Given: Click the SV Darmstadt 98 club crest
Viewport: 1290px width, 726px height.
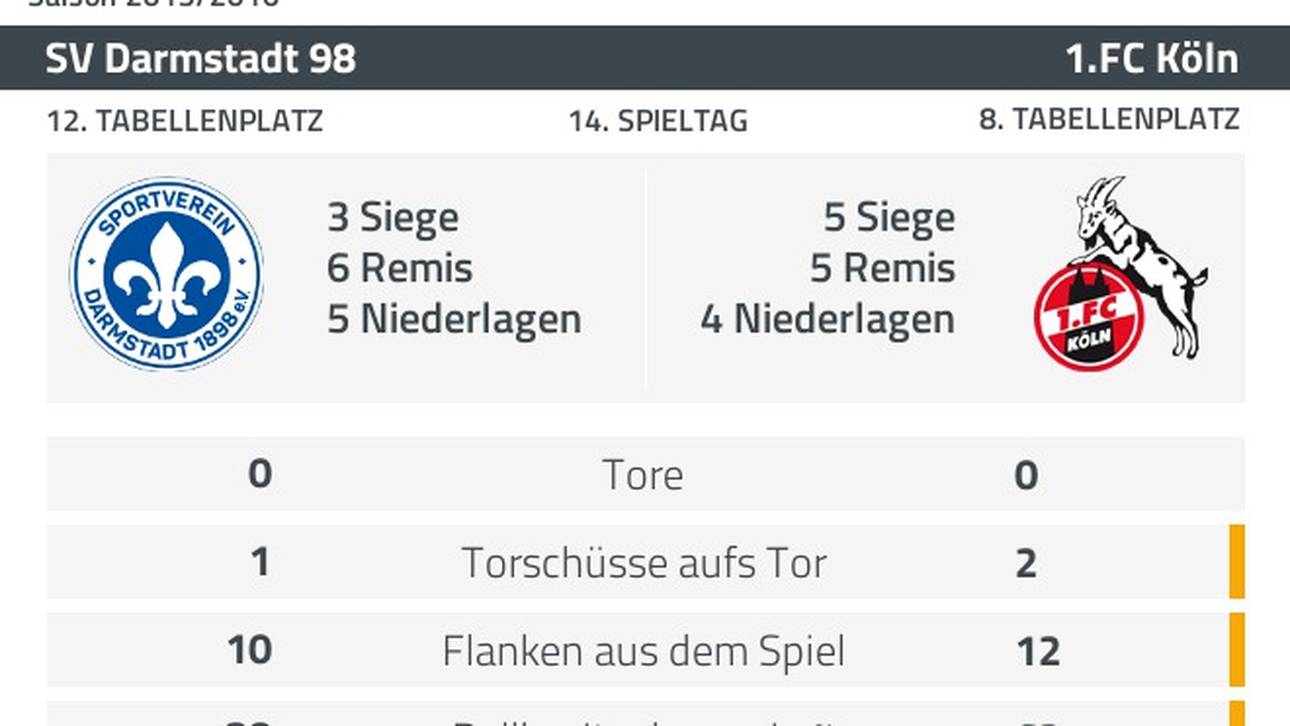Looking at the screenshot, I should (x=167, y=274).
